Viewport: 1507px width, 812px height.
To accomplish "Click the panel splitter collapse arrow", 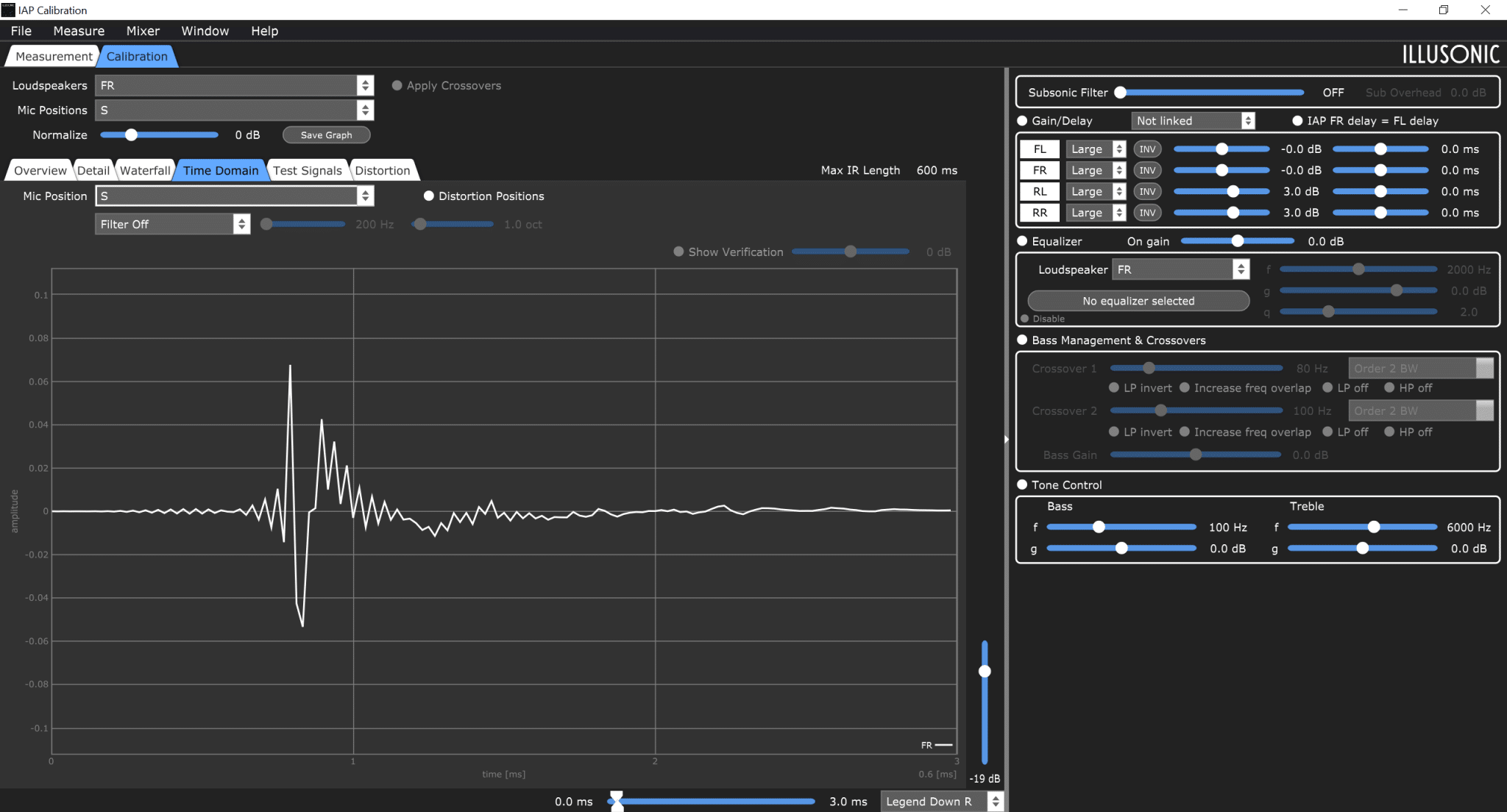I will pos(1006,439).
